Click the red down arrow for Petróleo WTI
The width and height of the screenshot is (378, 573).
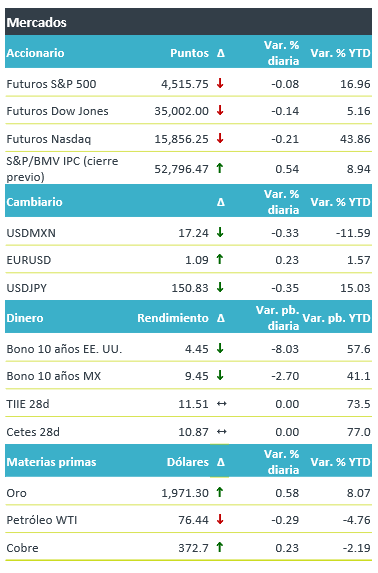tap(220, 519)
